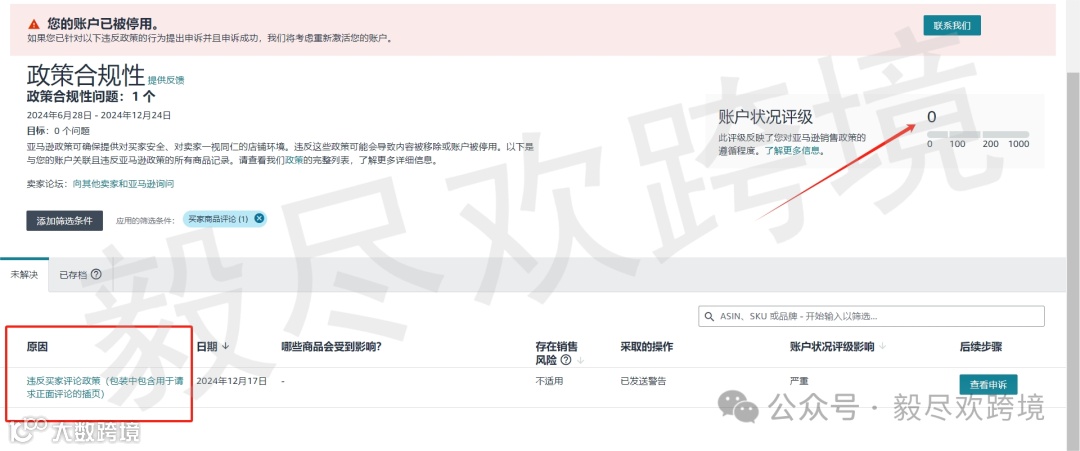Screen dimensions: 1080x451
Task: Open the 政策 full list link
Action: point(293,160)
